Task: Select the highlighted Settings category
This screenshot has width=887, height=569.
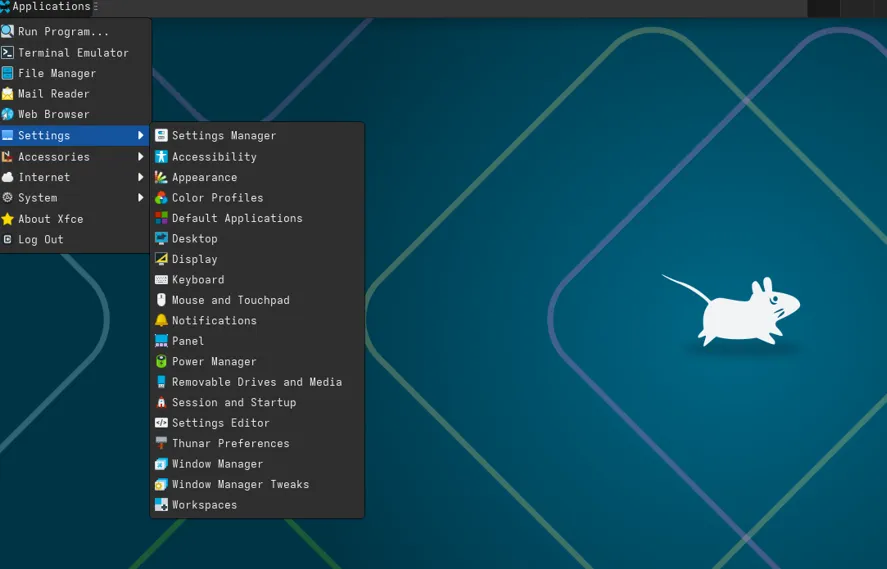Action: (x=75, y=135)
